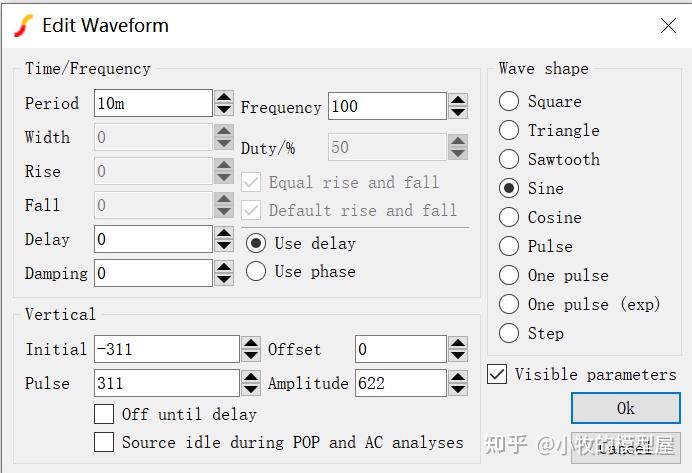Toggle Source idle during POP and AC analyses
The height and width of the screenshot is (473, 692).
click(104, 441)
